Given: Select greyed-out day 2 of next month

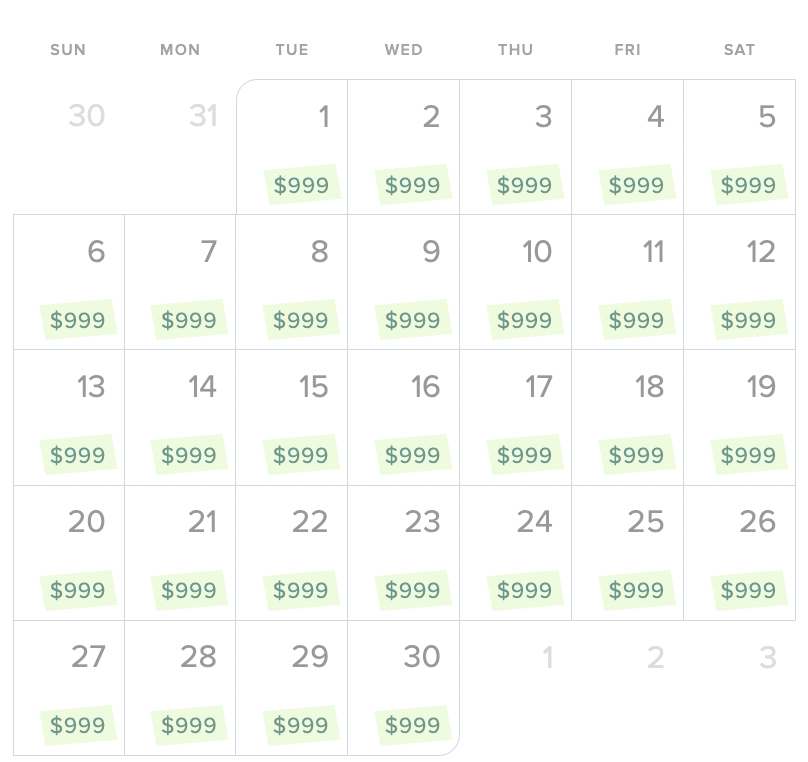Looking at the screenshot, I should [655, 657].
